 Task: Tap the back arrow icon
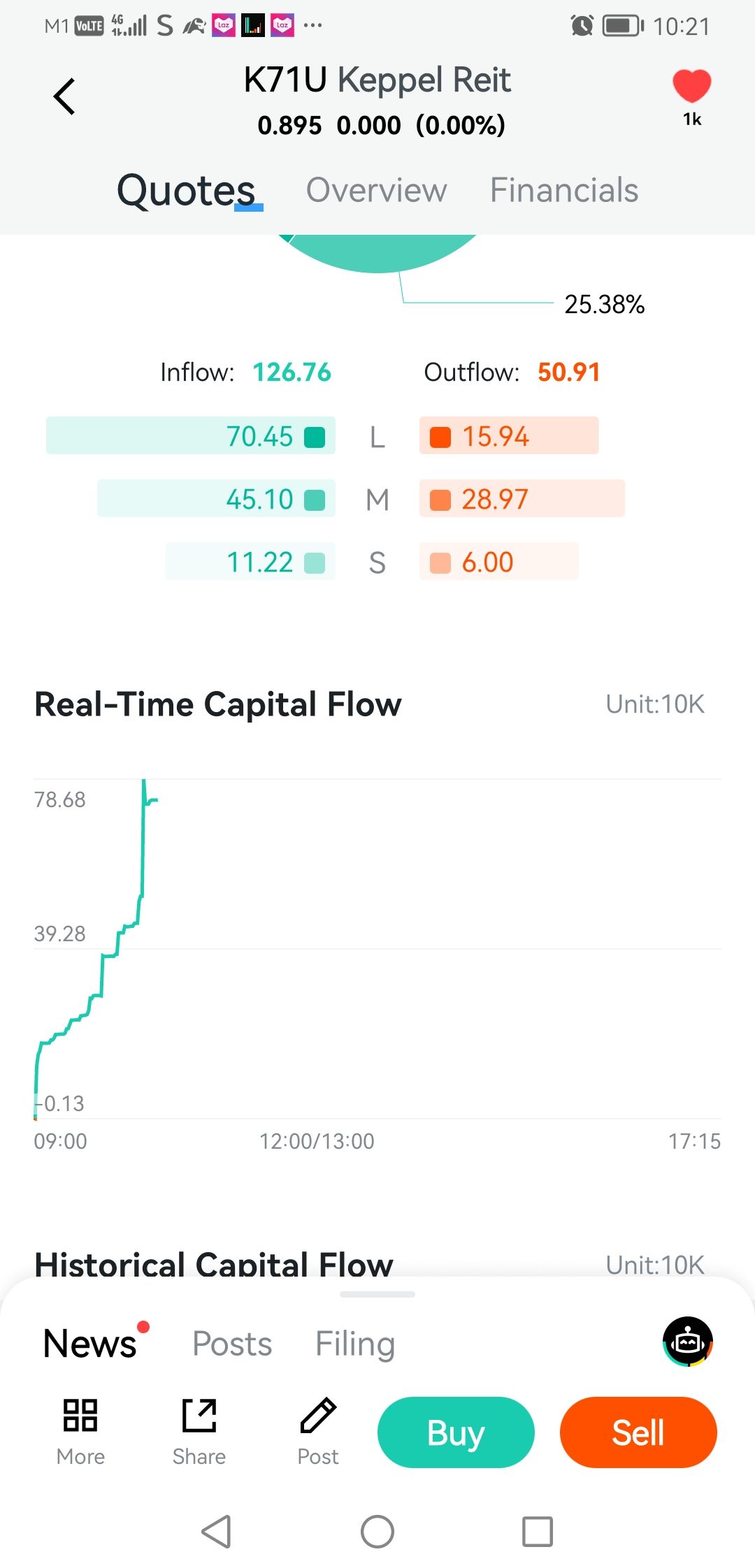coord(64,96)
